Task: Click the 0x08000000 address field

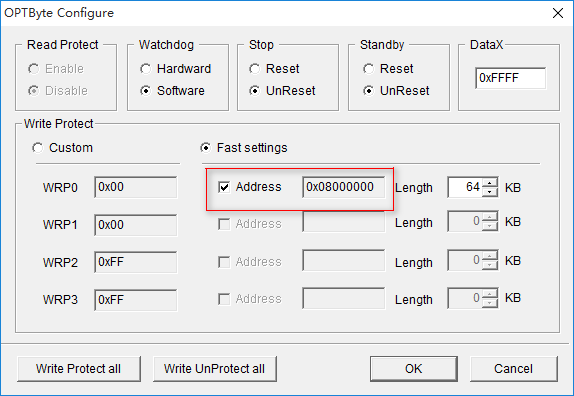Action: [344, 187]
